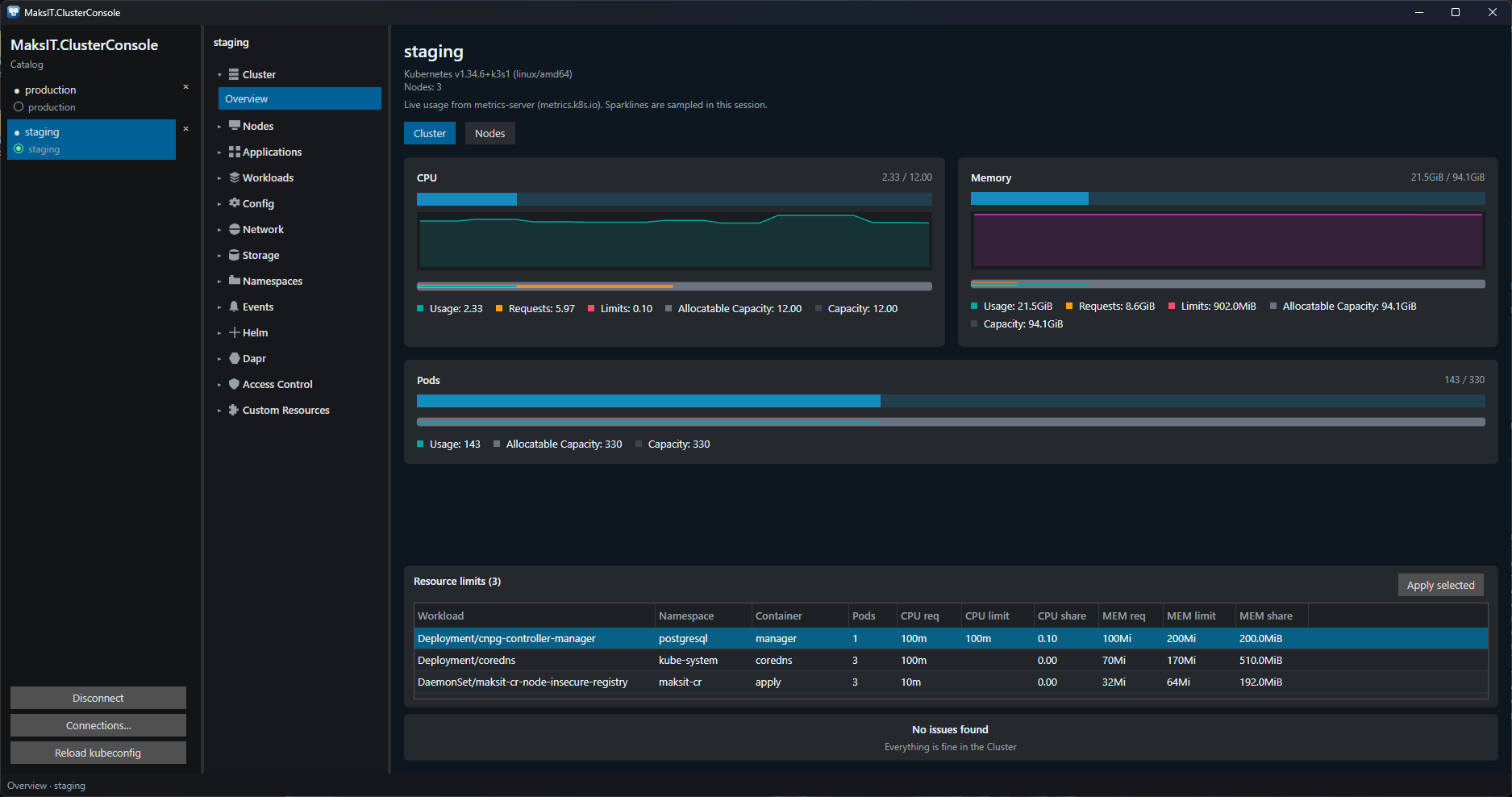Select the staging context radio button
The height and width of the screenshot is (797, 1512).
point(19,148)
